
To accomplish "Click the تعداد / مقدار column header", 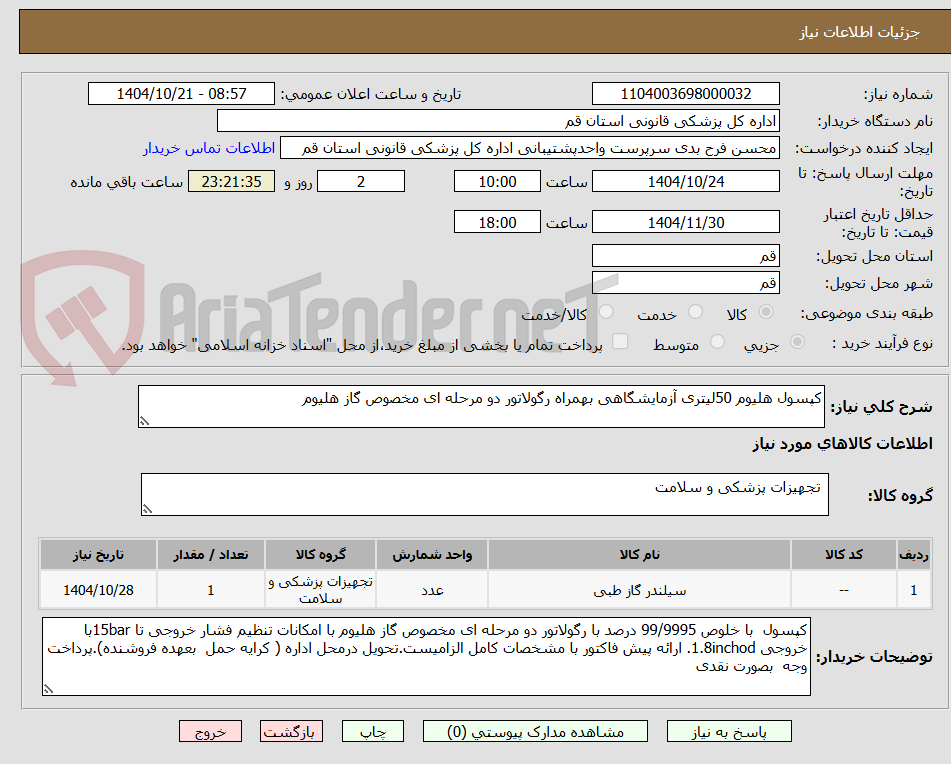I will click(x=210, y=554).
